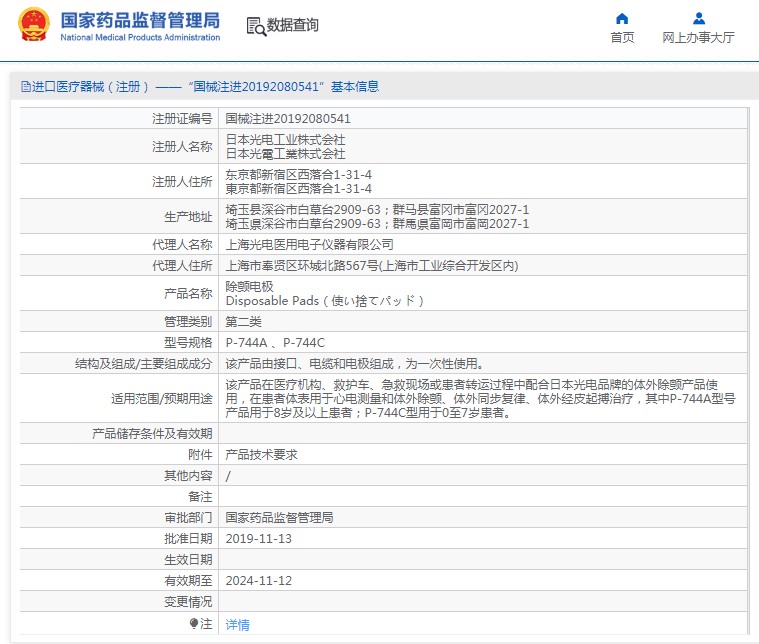The height and width of the screenshot is (644, 759).
Task: Click the 数据查询 title text
Action: (x=292, y=25)
